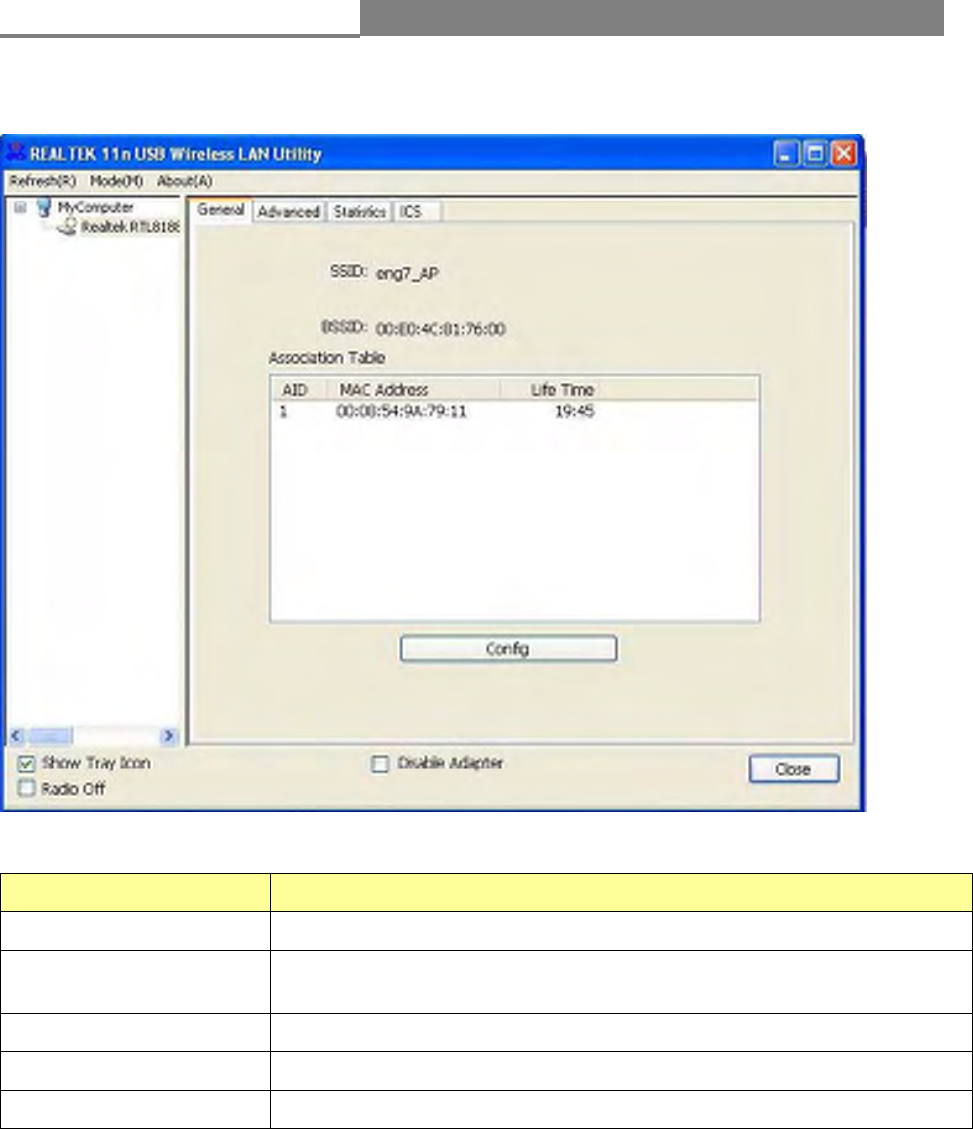Click the tree pane right scroll arrow
This screenshot has height=1129, width=973.
(x=169, y=736)
